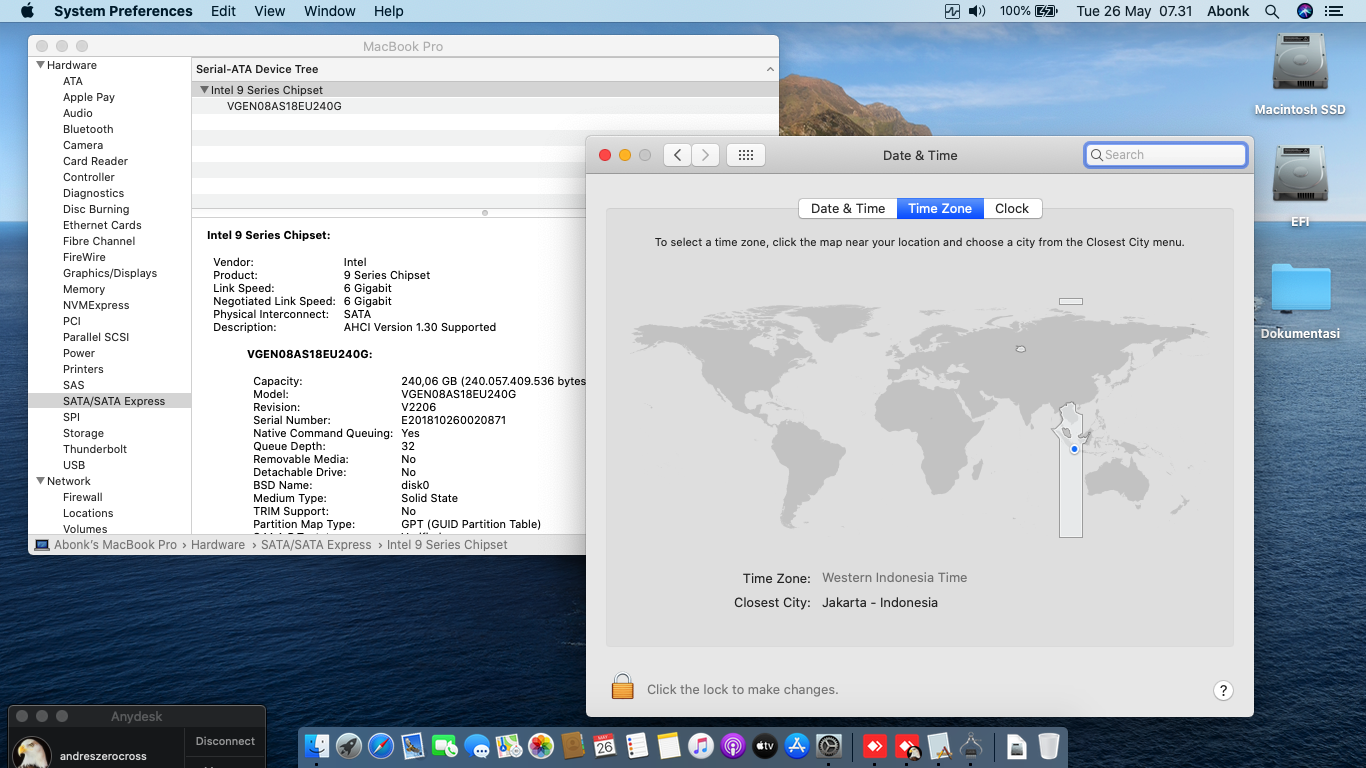Open the Abonk user menu in menu bar
Viewport: 1366px width, 768px height.
1228,11
